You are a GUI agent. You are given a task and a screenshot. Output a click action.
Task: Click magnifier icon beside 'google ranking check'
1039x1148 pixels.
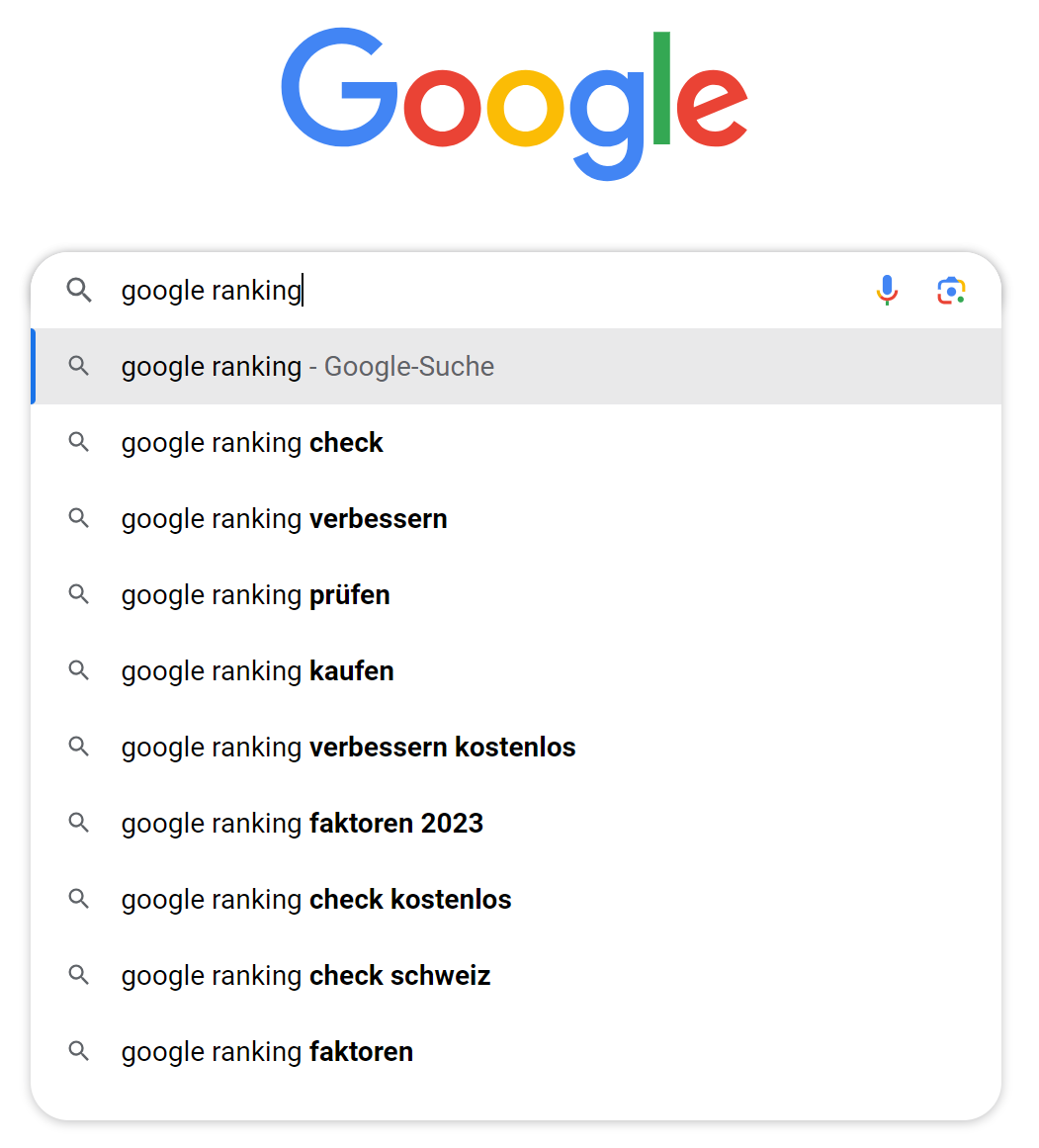79,442
